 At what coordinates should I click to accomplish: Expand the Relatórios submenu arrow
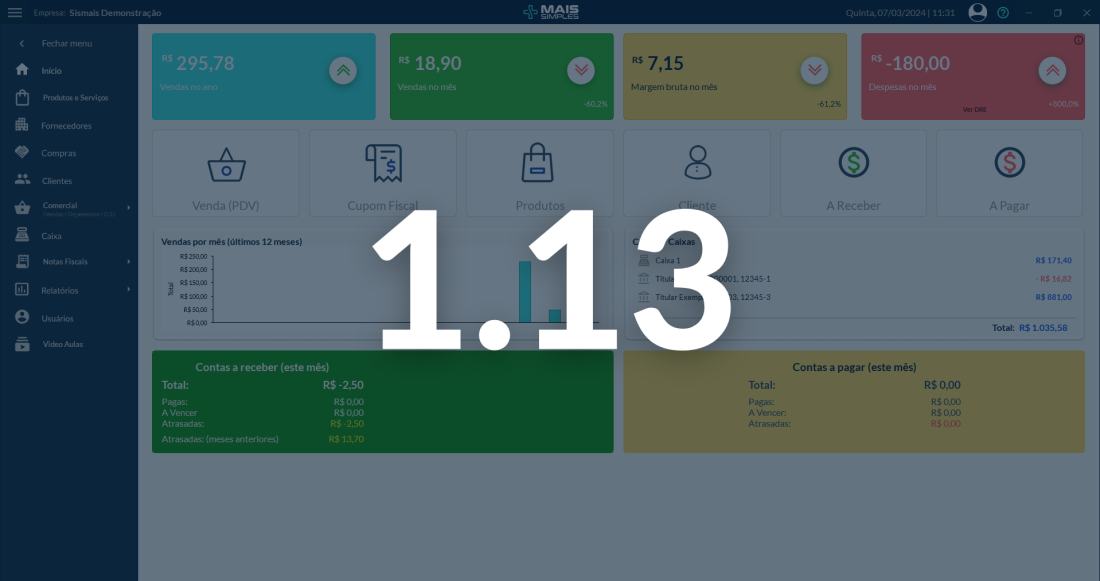tap(128, 289)
